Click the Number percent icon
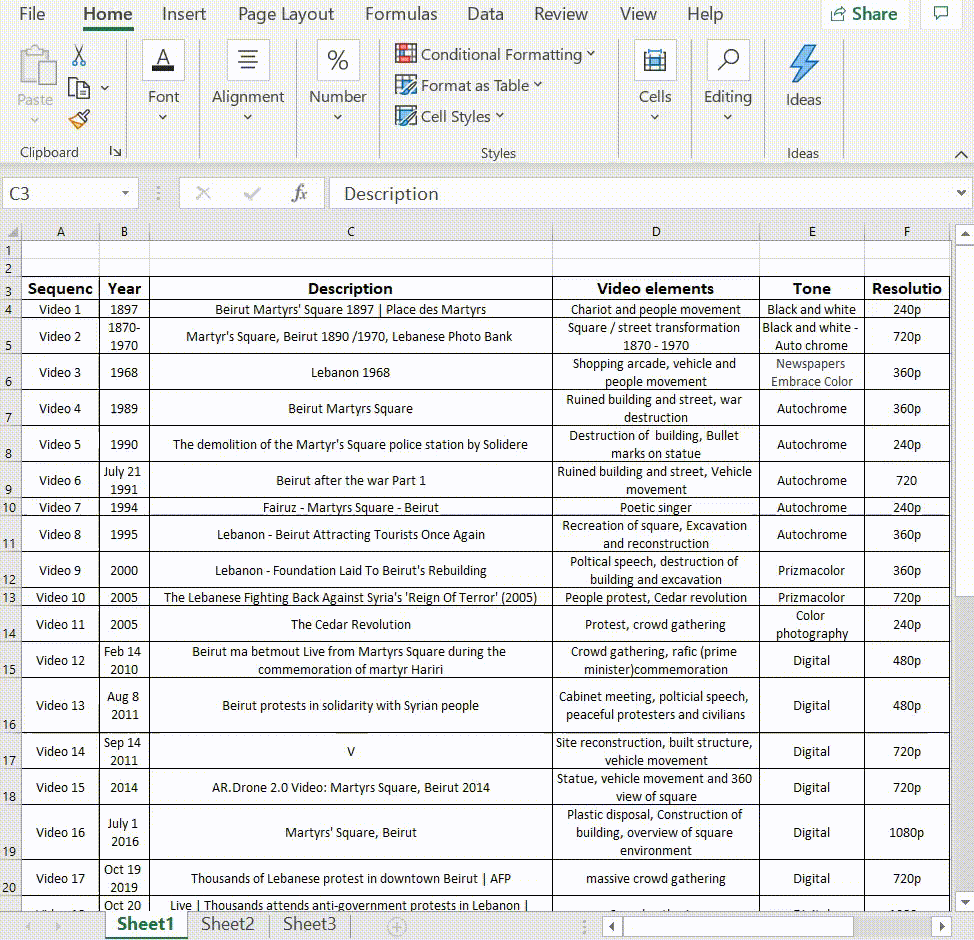 (x=338, y=61)
